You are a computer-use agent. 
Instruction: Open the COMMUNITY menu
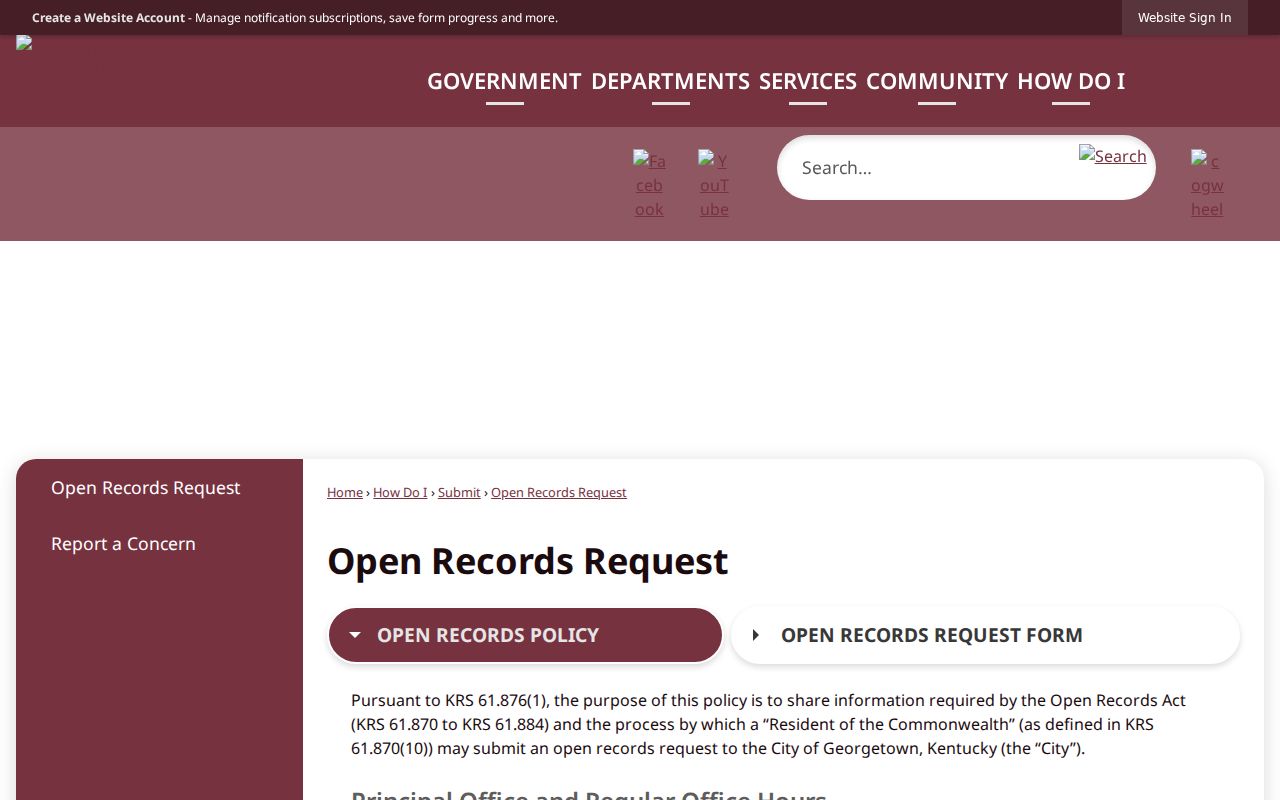pyautogui.click(x=937, y=81)
